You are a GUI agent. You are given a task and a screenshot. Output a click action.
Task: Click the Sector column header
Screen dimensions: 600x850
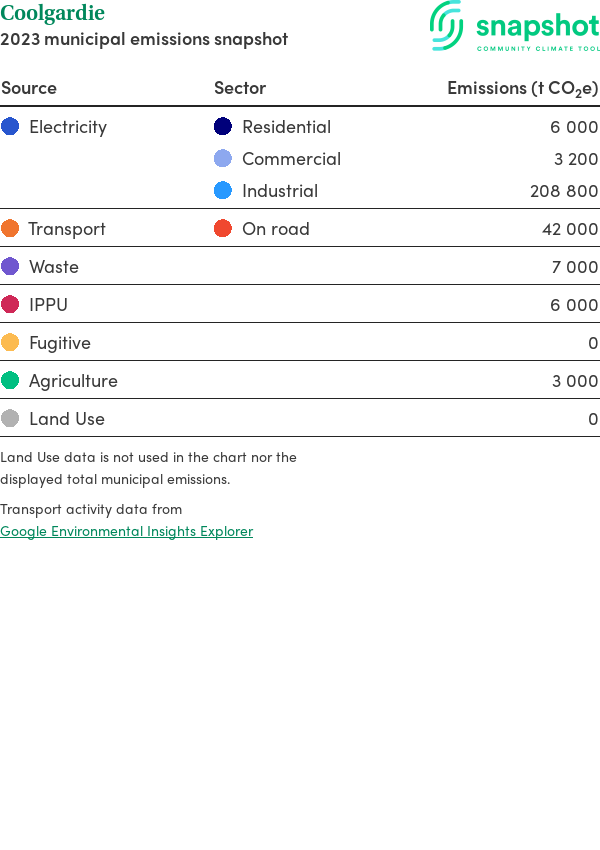tap(240, 88)
